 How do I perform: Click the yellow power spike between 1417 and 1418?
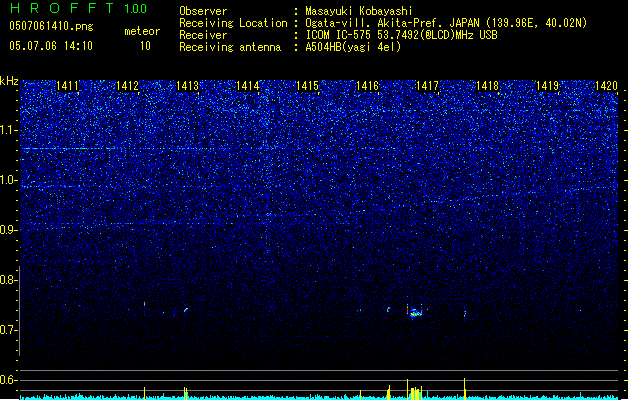465,388
